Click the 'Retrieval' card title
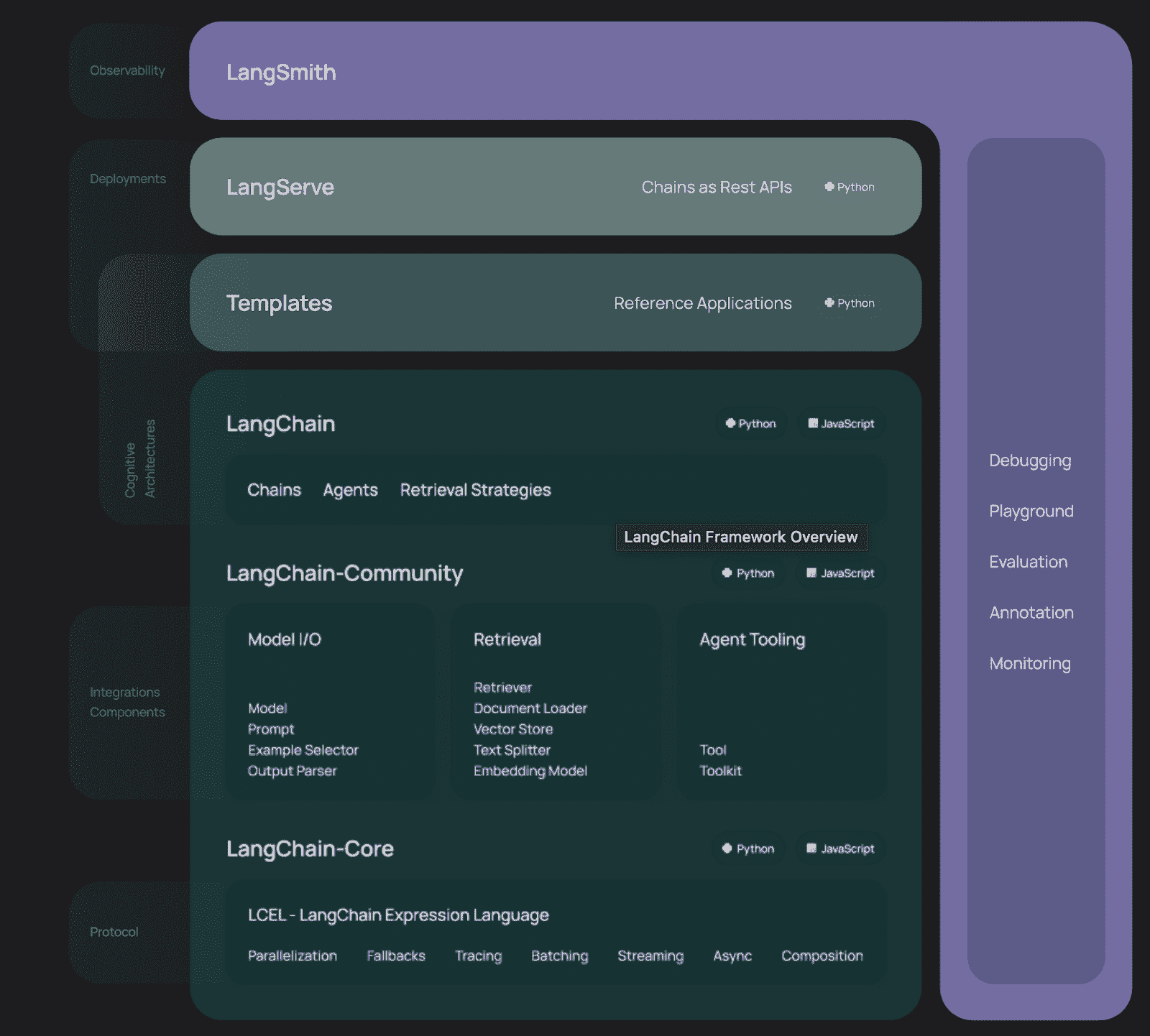 [507, 639]
